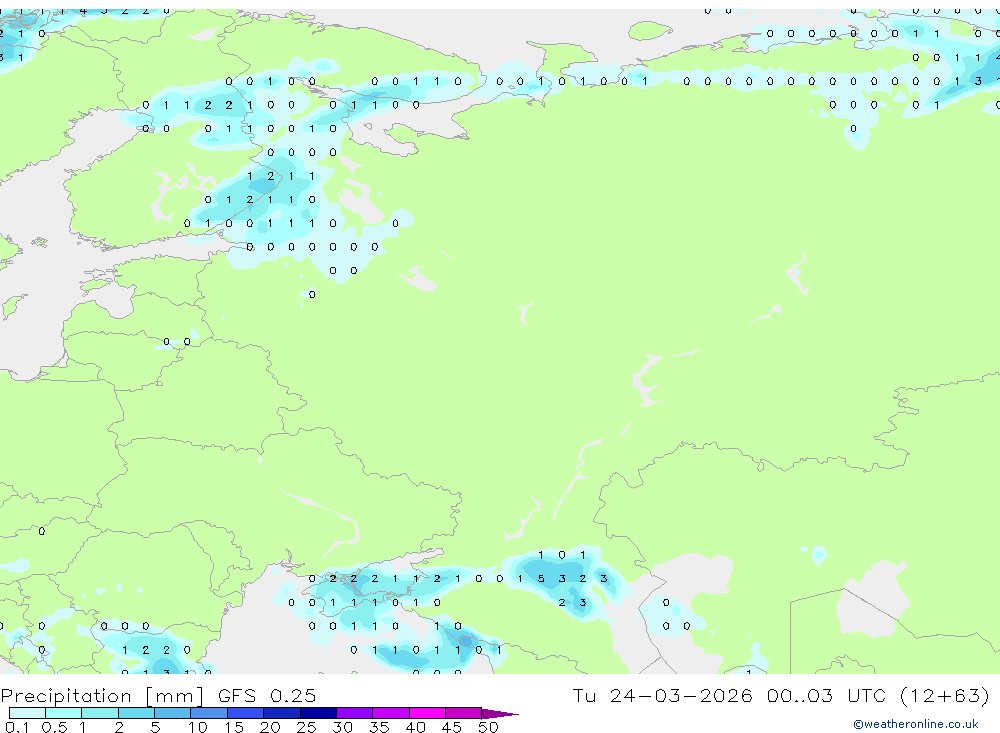Viewport: 1000px width, 733px height.
Task: Select the 0.5–1 mm legend swatch
Action: tap(64, 713)
